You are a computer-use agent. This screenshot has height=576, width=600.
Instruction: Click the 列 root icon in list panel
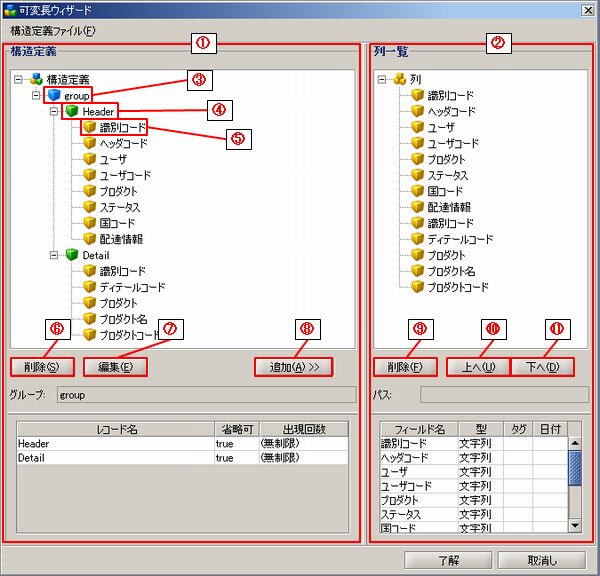400,79
